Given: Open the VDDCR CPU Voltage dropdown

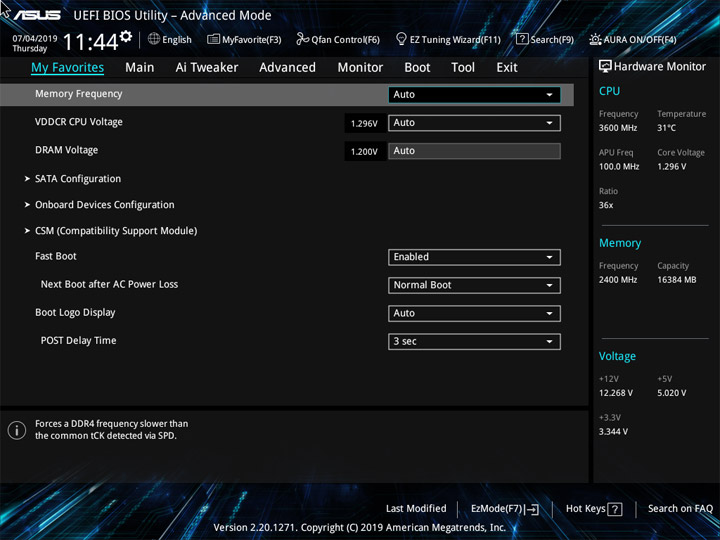Looking at the screenshot, I should [x=474, y=123].
